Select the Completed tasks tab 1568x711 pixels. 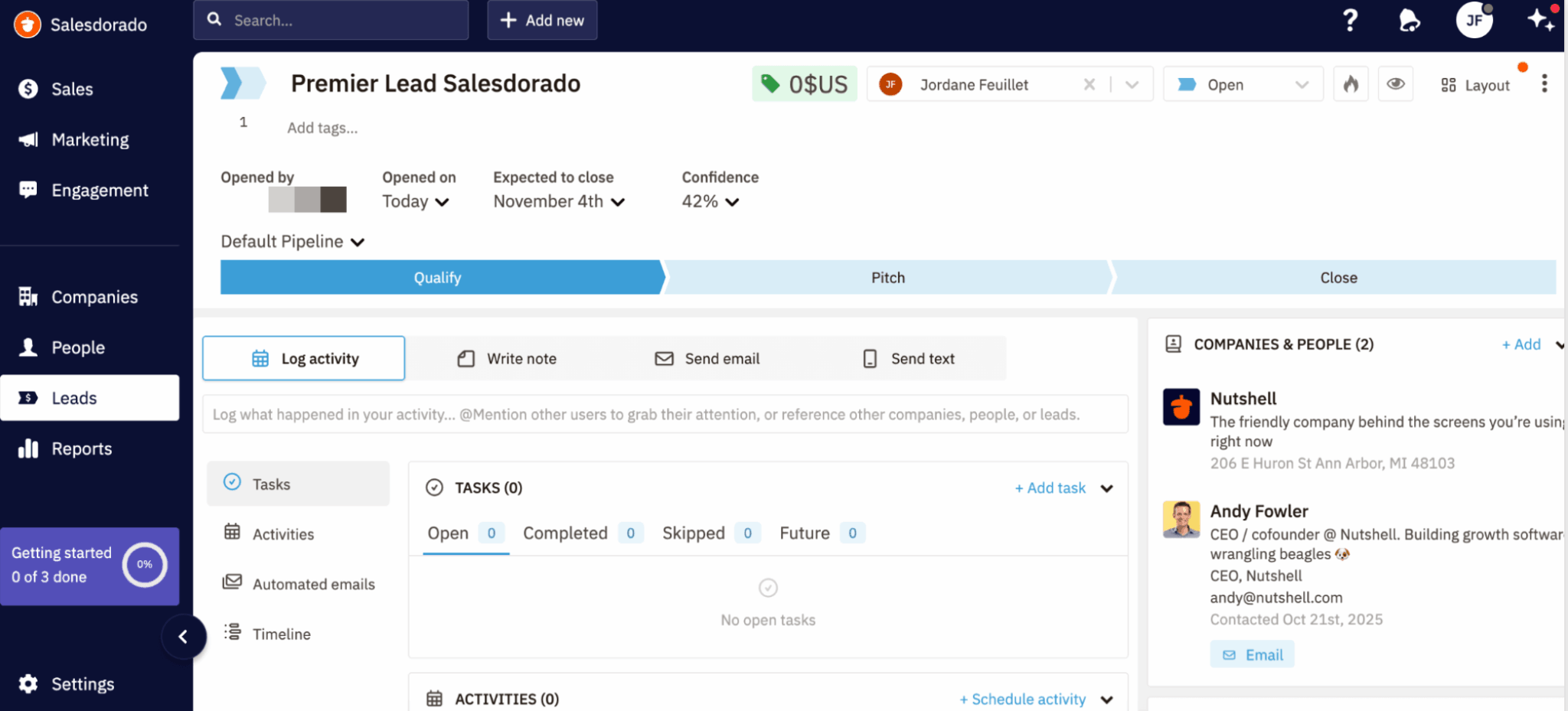(x=565, y=533)
